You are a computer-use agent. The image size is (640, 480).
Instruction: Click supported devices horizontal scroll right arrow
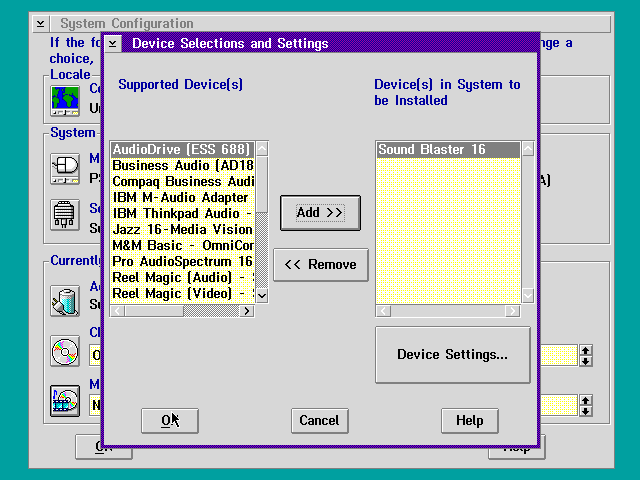click(247, 311)
